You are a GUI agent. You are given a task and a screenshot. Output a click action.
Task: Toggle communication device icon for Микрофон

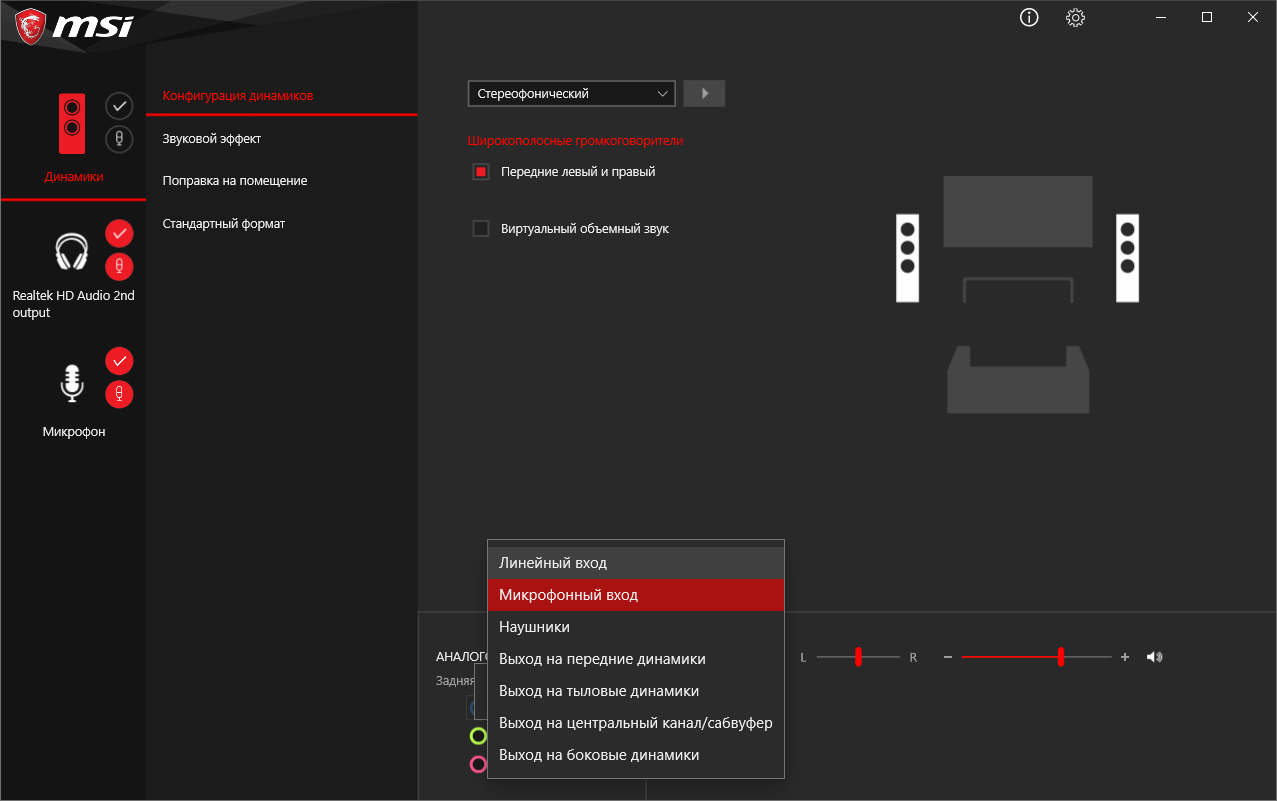click(x=119, y=394)
